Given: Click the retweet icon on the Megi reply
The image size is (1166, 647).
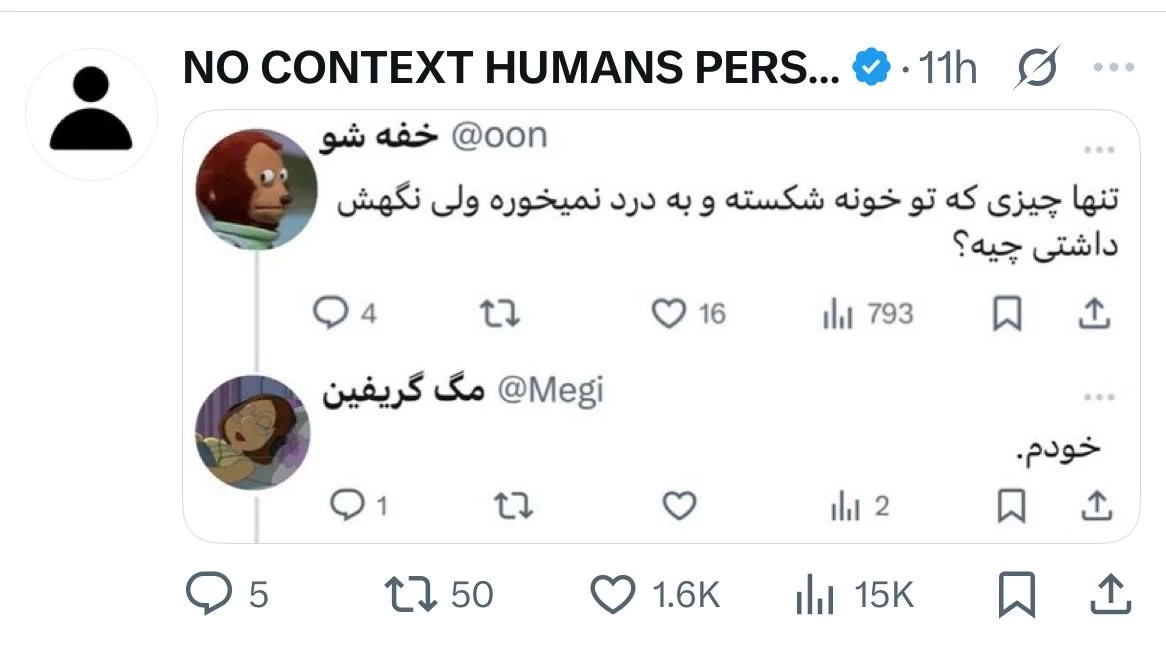Looking at the screenshot, I should (512, 505).
